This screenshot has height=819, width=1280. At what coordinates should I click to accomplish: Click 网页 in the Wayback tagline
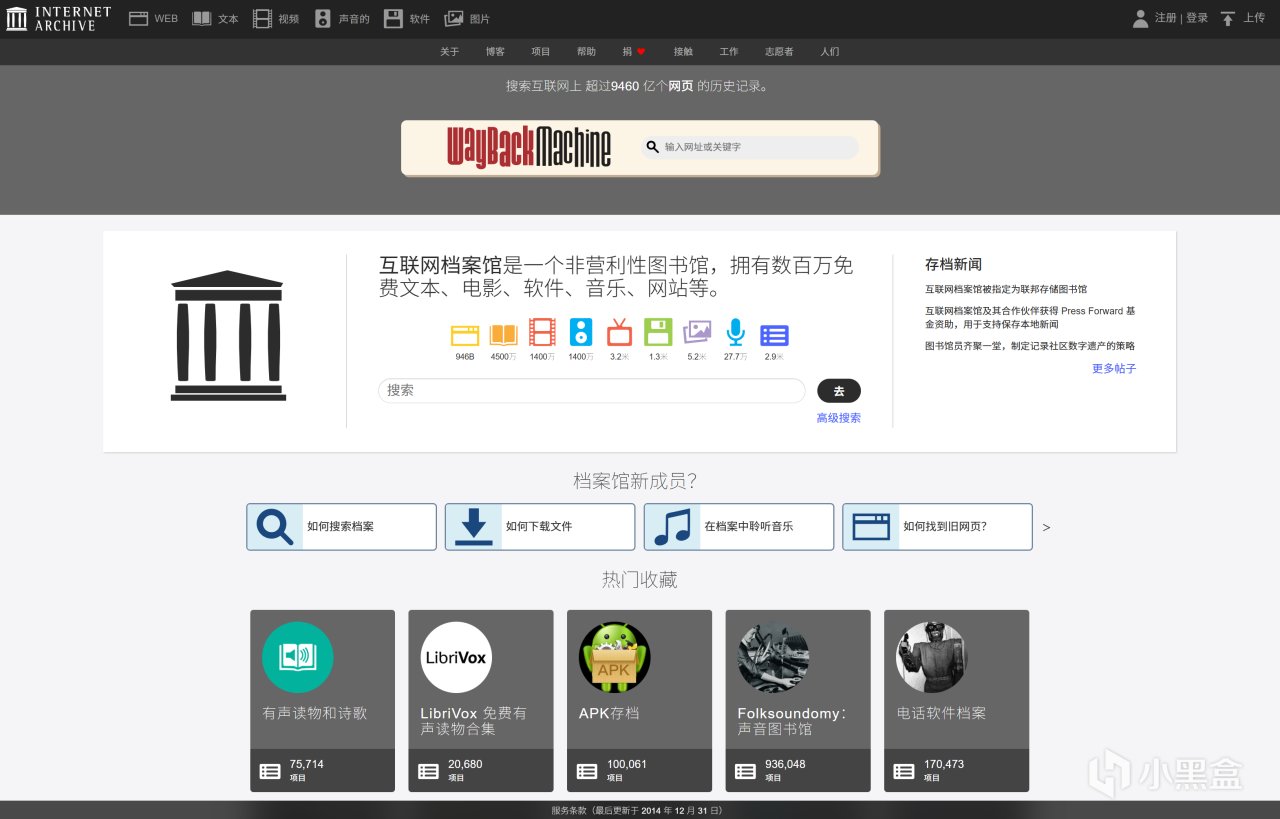(681, 86)
